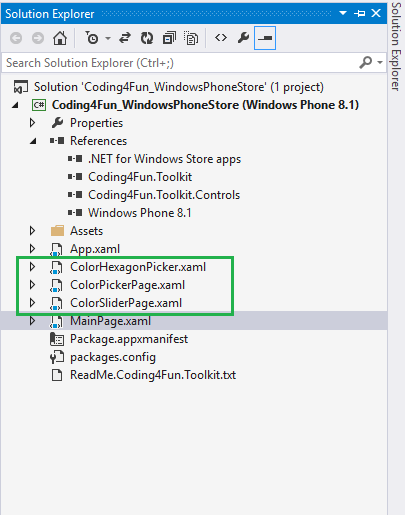The width and height of the screenshot is (405, 515).
Task: Expand the Assets folder
Action: pyautogui.click(x=32, y=231)
